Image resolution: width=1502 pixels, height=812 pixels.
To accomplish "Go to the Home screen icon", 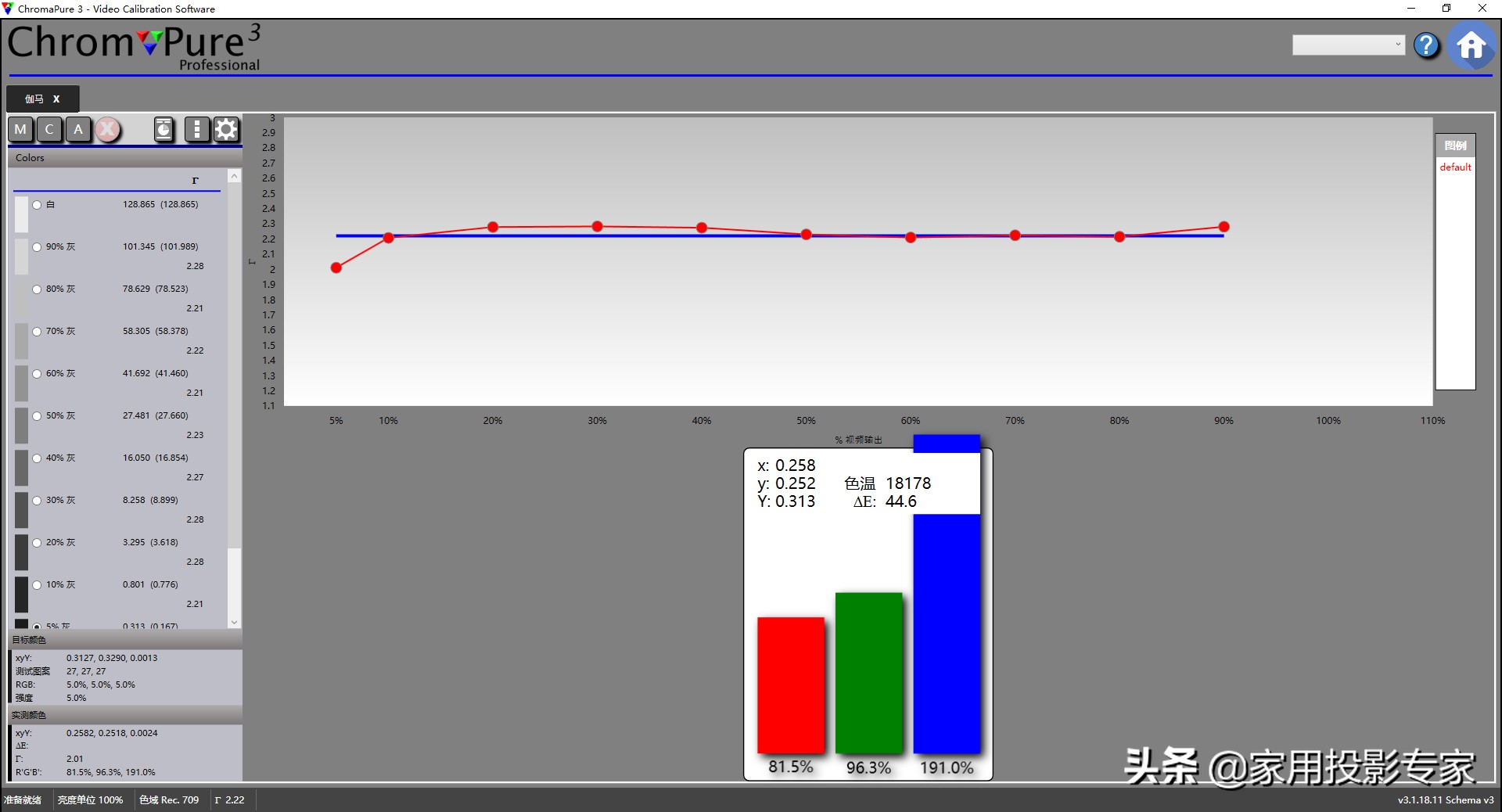I will pos(1471,45).
